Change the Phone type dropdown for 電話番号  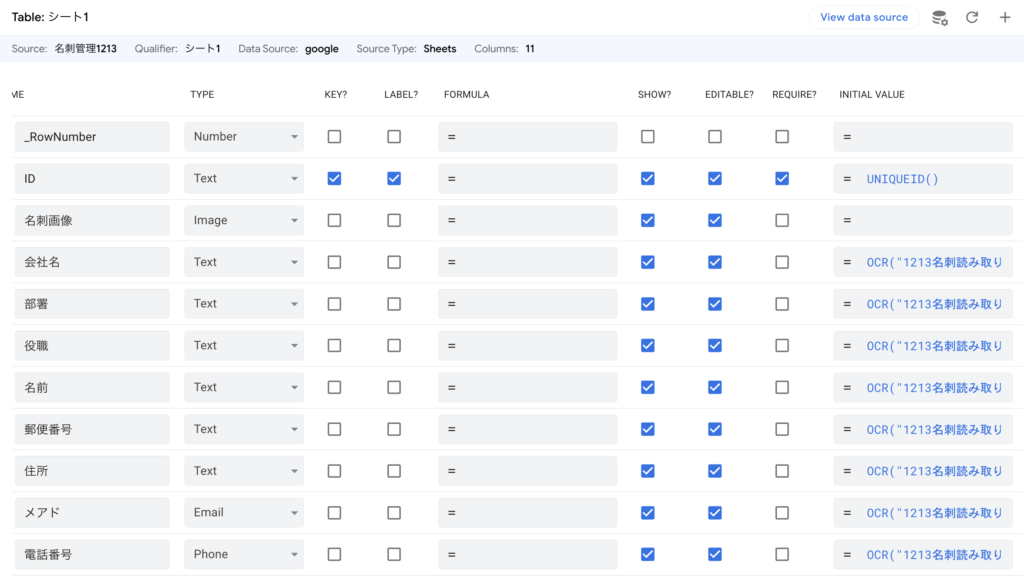tap(244, 554)
